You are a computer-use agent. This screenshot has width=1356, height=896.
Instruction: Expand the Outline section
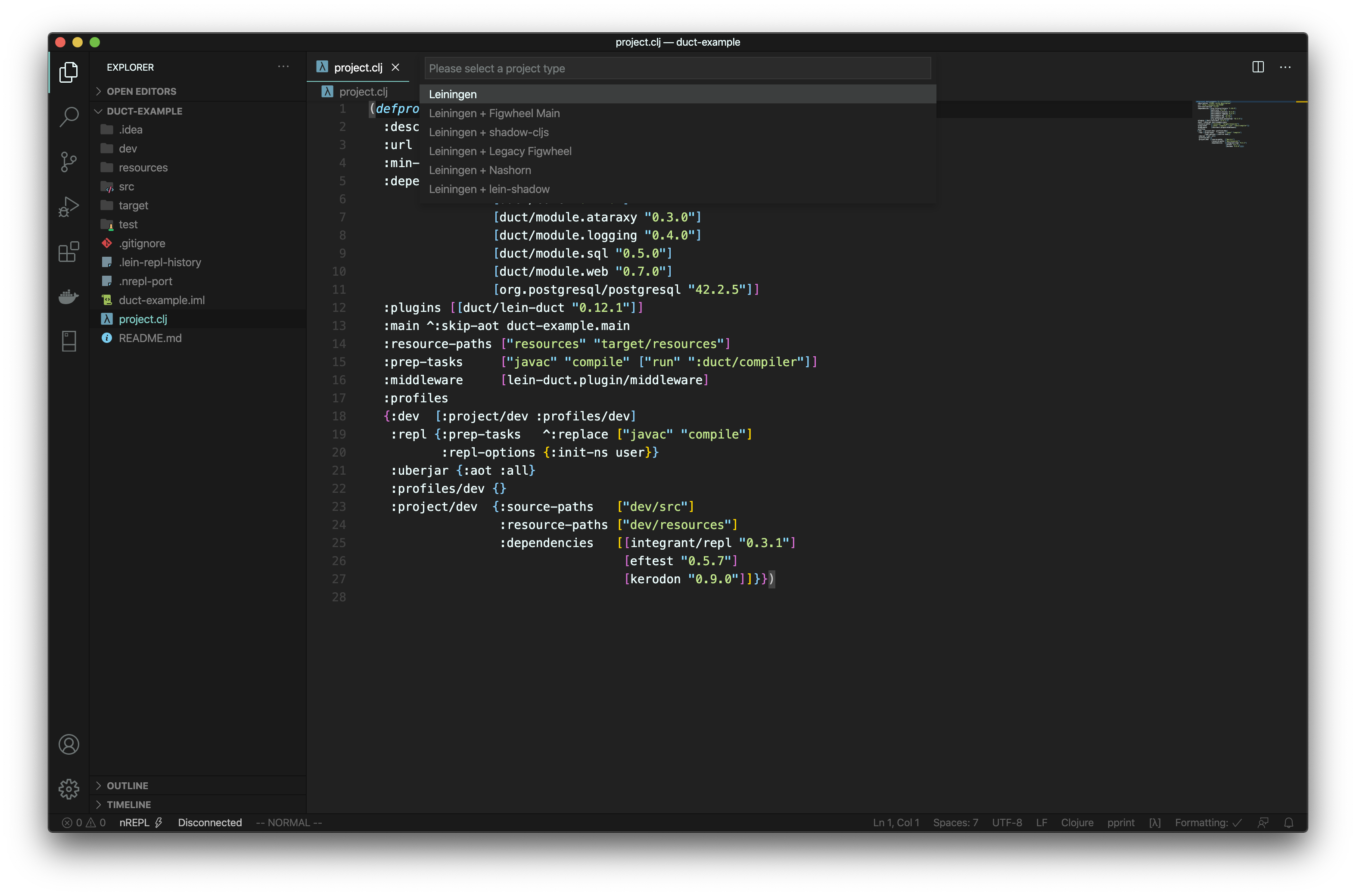pyautogui.click(x=127, y=786)
